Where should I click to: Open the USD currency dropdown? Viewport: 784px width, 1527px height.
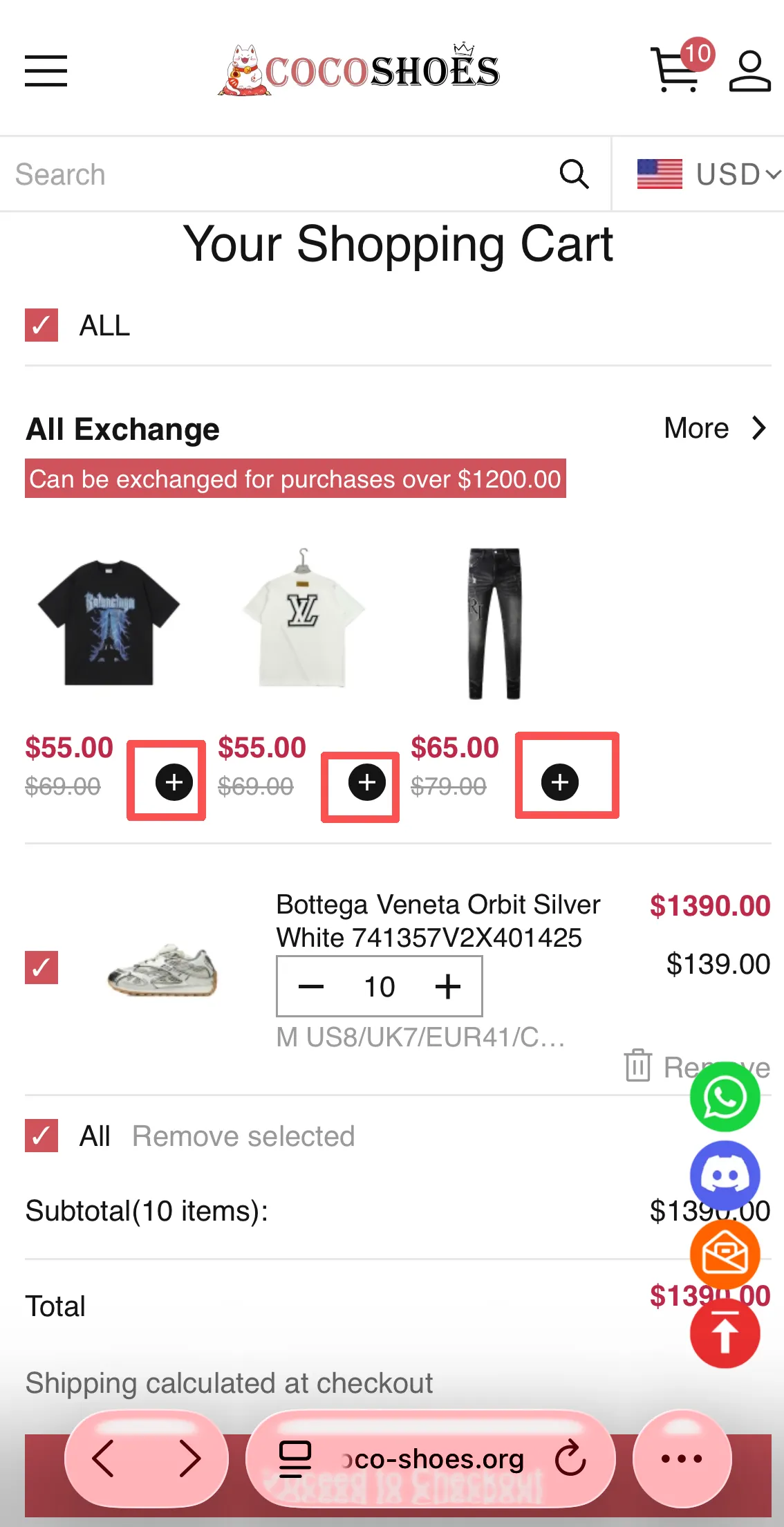pos(708,174)
